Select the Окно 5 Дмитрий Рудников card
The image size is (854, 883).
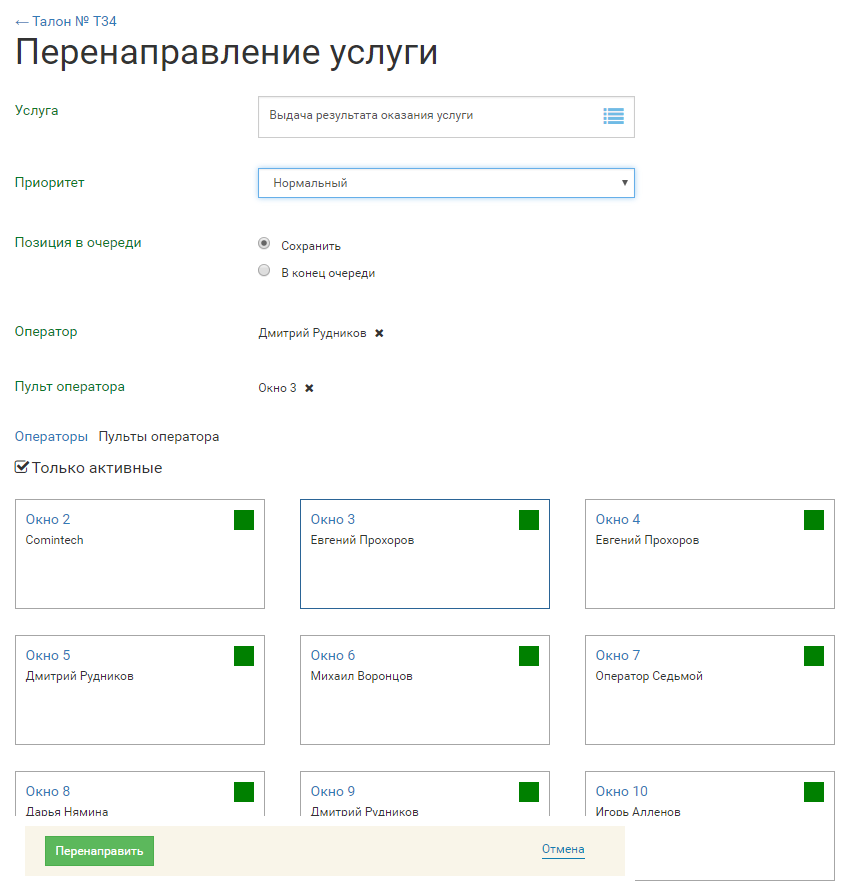point(140,700)
